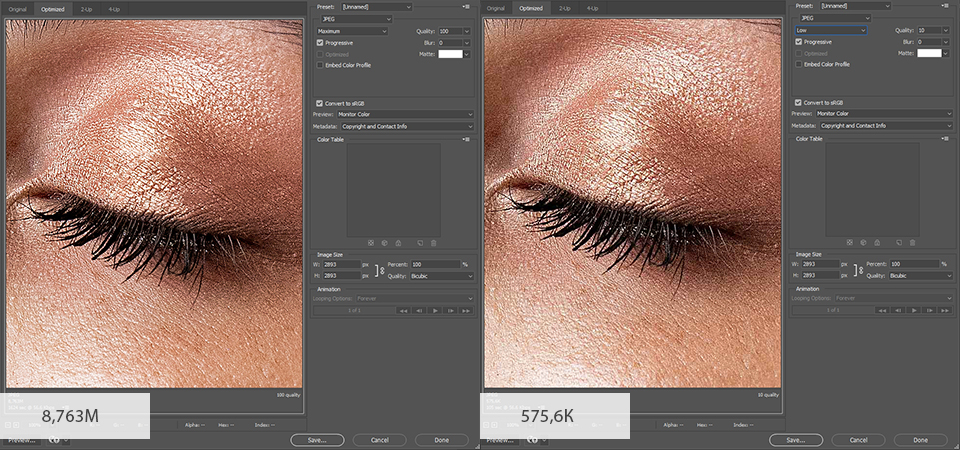Toggle Convert to sRGB in right dialog
Viewport: 960px width, 450px height.
click(x=798, y=103)
